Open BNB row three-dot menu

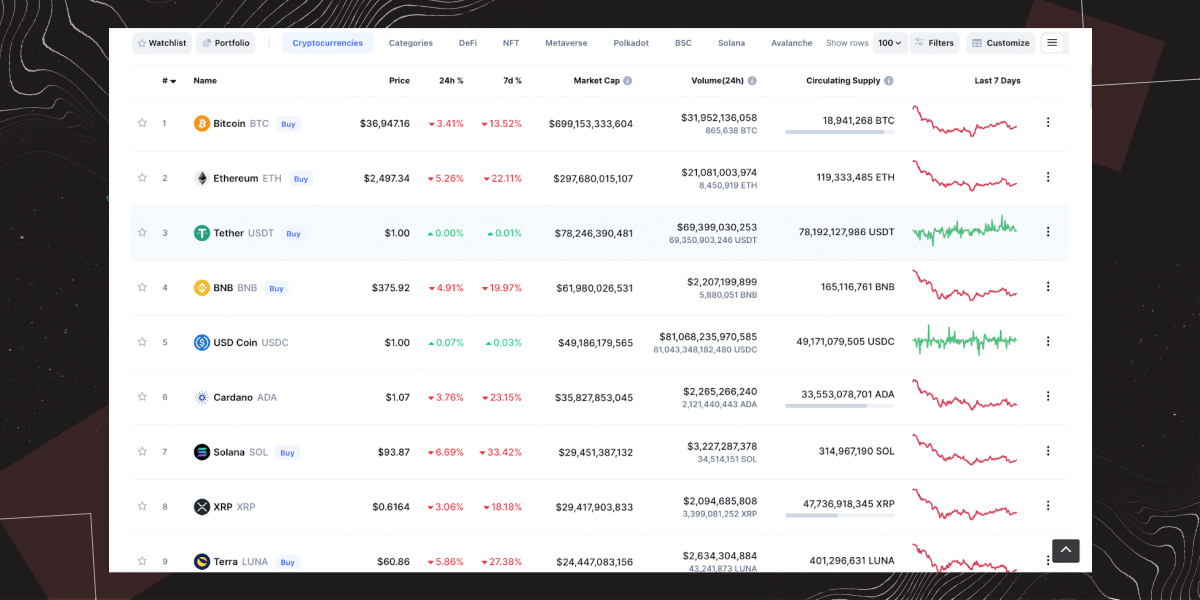click(1048, 287)
